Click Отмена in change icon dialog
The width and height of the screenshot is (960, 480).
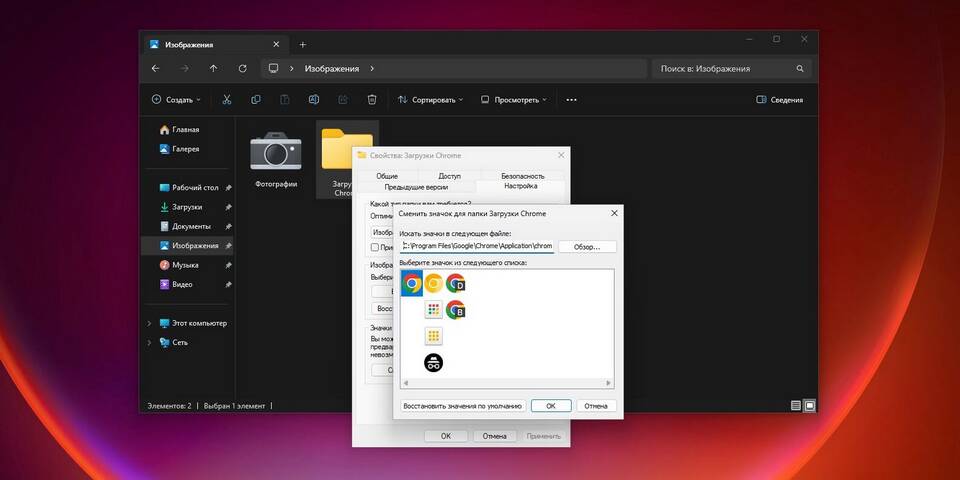(596, 406)
